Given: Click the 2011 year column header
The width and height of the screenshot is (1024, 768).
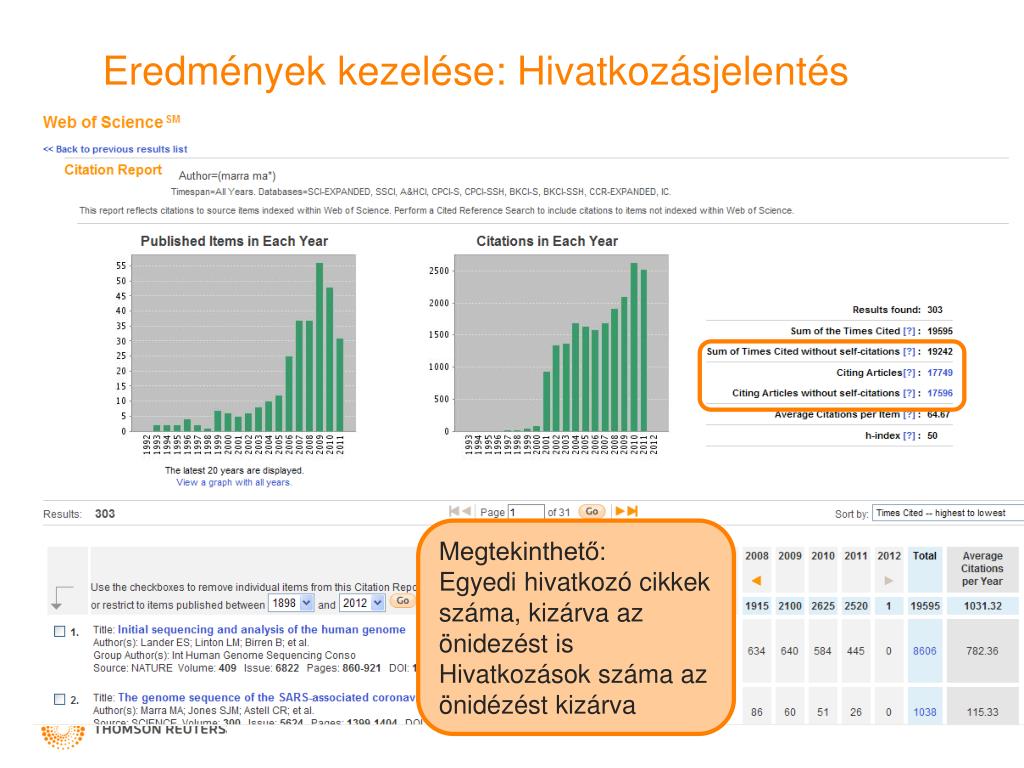Looking at the screenshot, I should [x=856, y=556].
